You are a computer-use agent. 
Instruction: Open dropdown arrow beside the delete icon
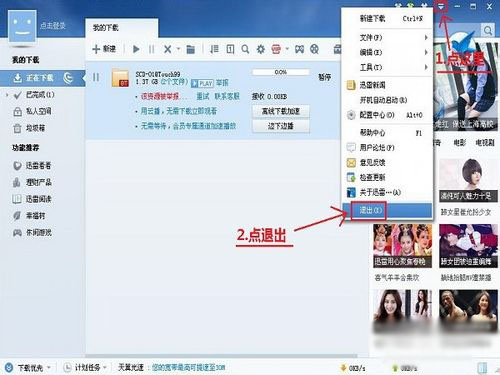point(178,49)
